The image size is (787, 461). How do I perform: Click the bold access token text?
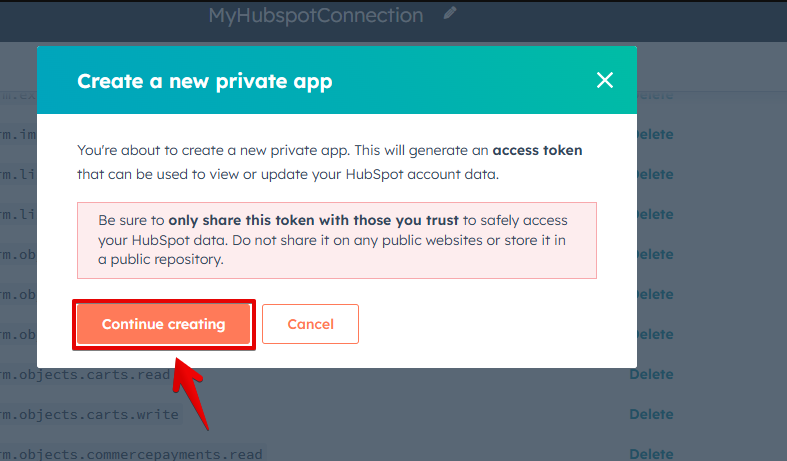537,150
